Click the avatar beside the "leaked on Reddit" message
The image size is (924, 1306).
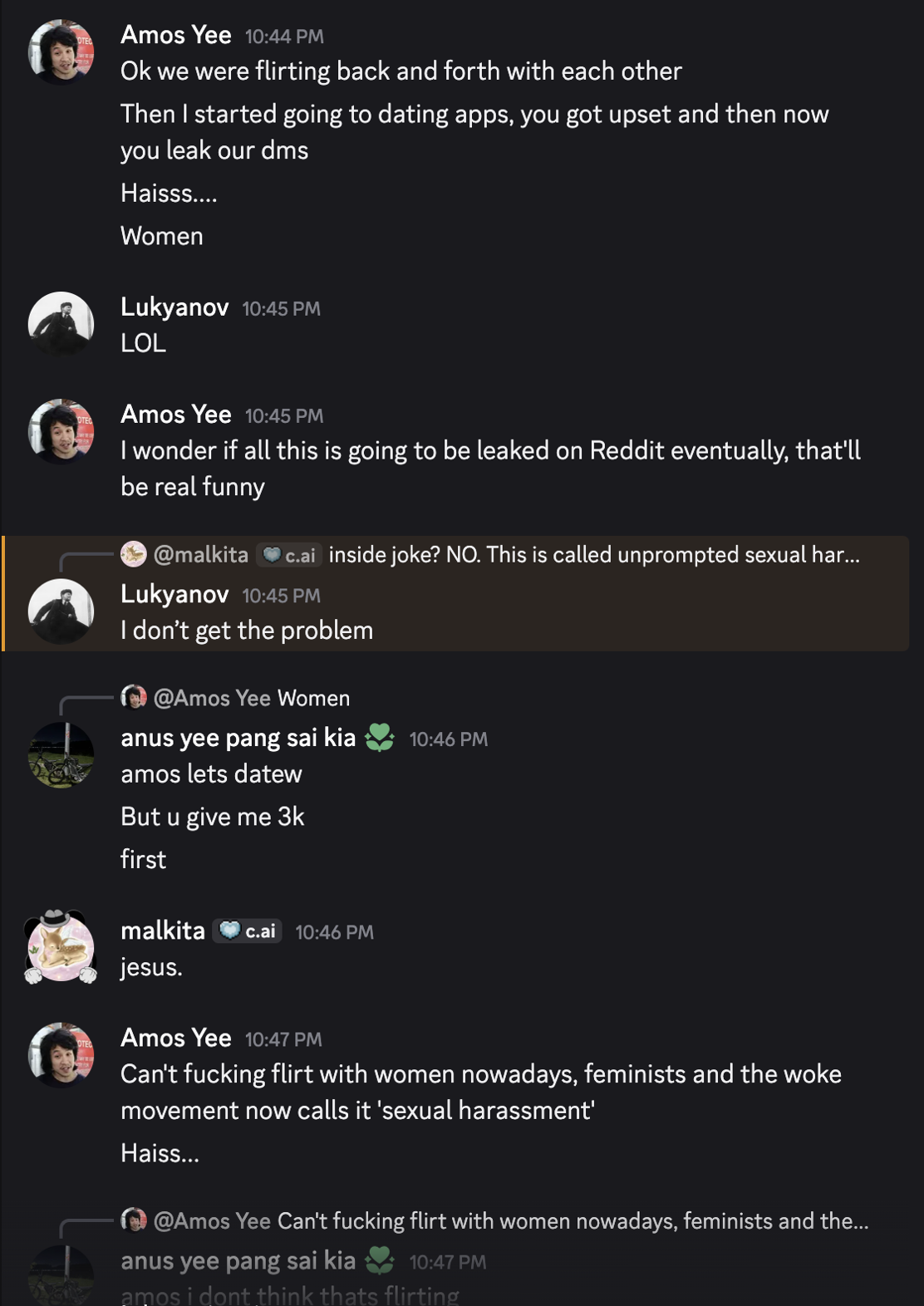[61, 432]
